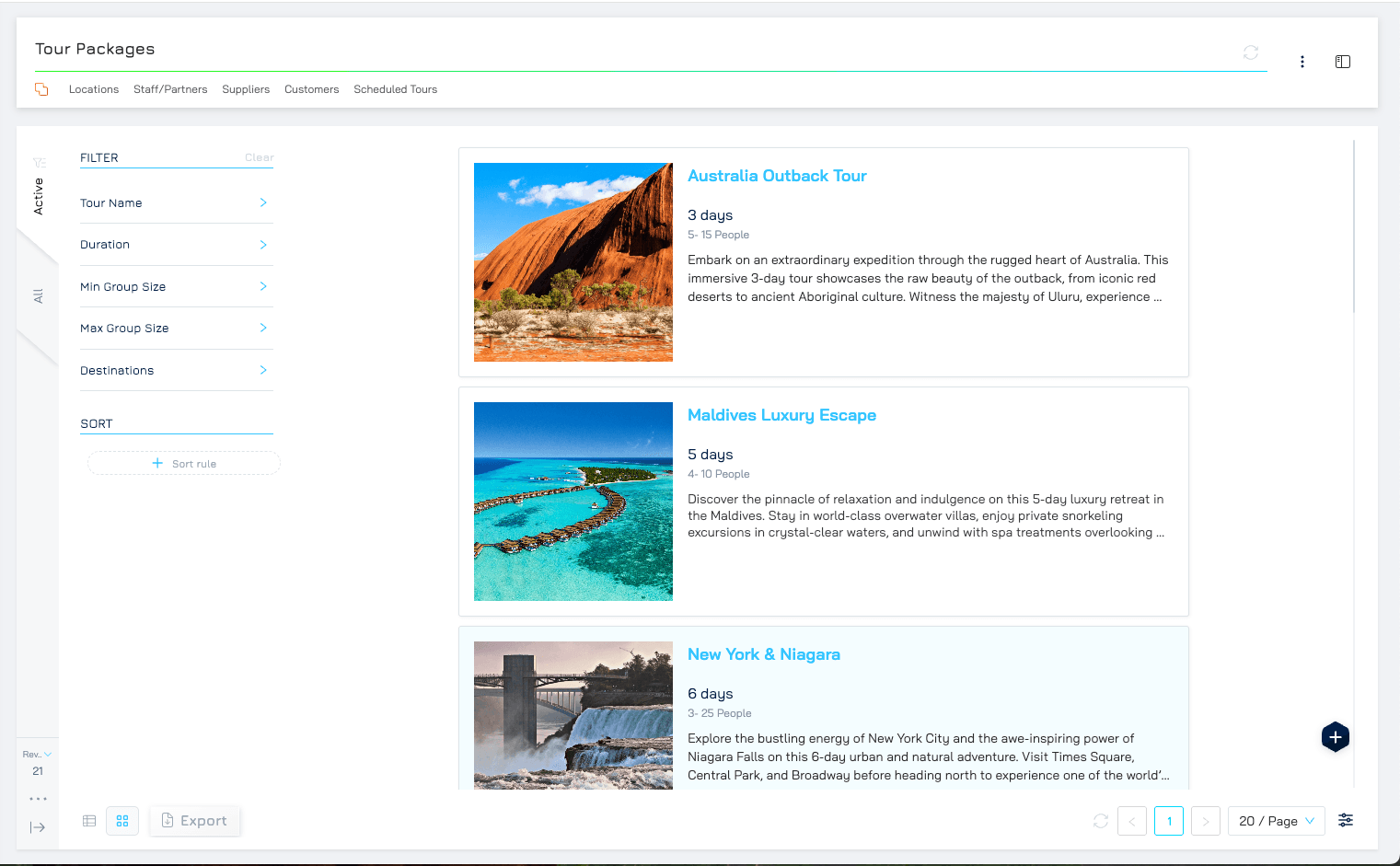Image resolution: width=1400 pixels, height=866 pixels.
Task: Toggle the side panel layout icon
Action: tap(1342, 62)
